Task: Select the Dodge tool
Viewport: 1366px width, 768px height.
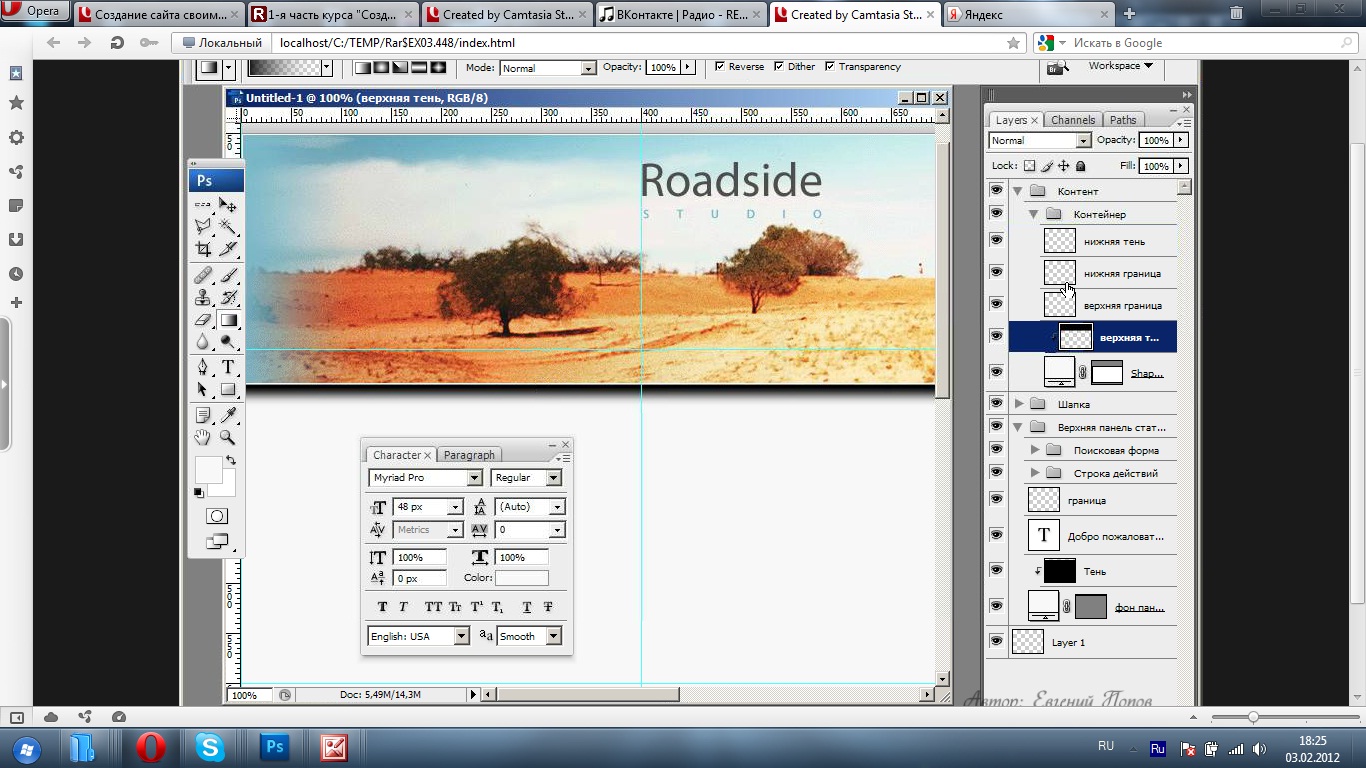Action: (x=228, y=342)
